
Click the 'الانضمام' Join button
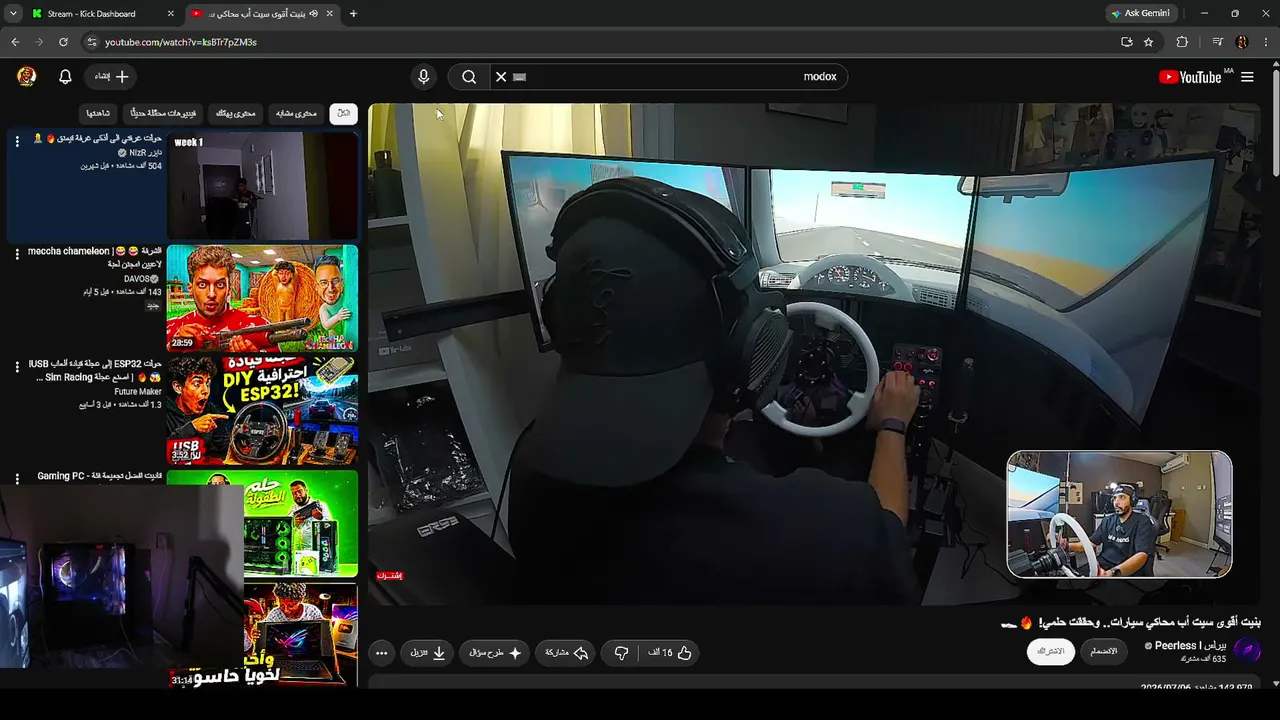point(1104,651)
